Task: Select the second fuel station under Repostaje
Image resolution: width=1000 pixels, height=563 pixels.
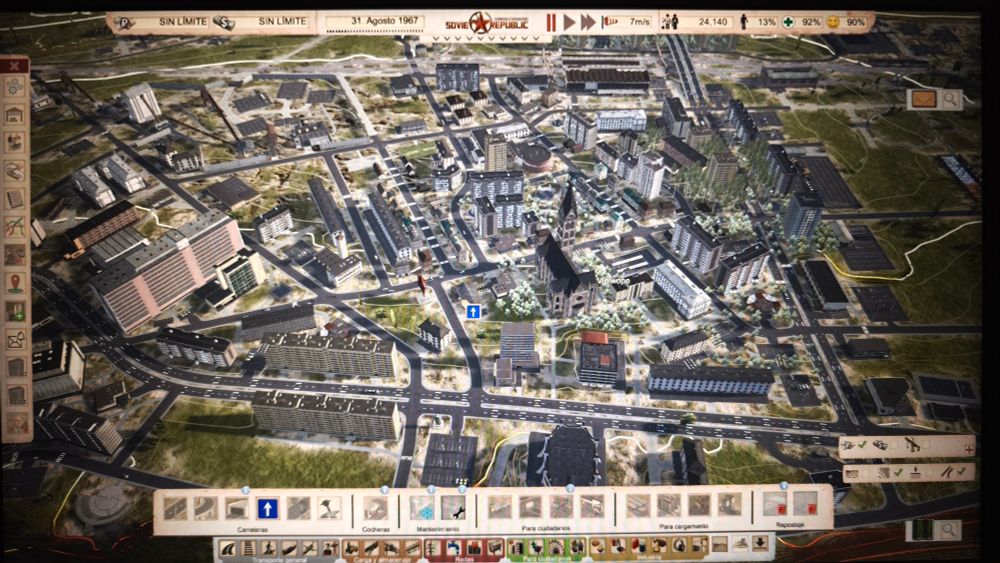Action: (x=805, y=505)
